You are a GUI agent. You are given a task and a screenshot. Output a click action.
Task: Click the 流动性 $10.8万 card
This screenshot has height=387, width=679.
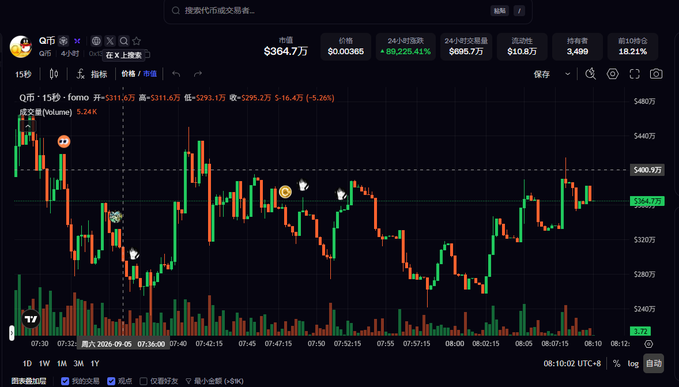(x=522, y=47)
